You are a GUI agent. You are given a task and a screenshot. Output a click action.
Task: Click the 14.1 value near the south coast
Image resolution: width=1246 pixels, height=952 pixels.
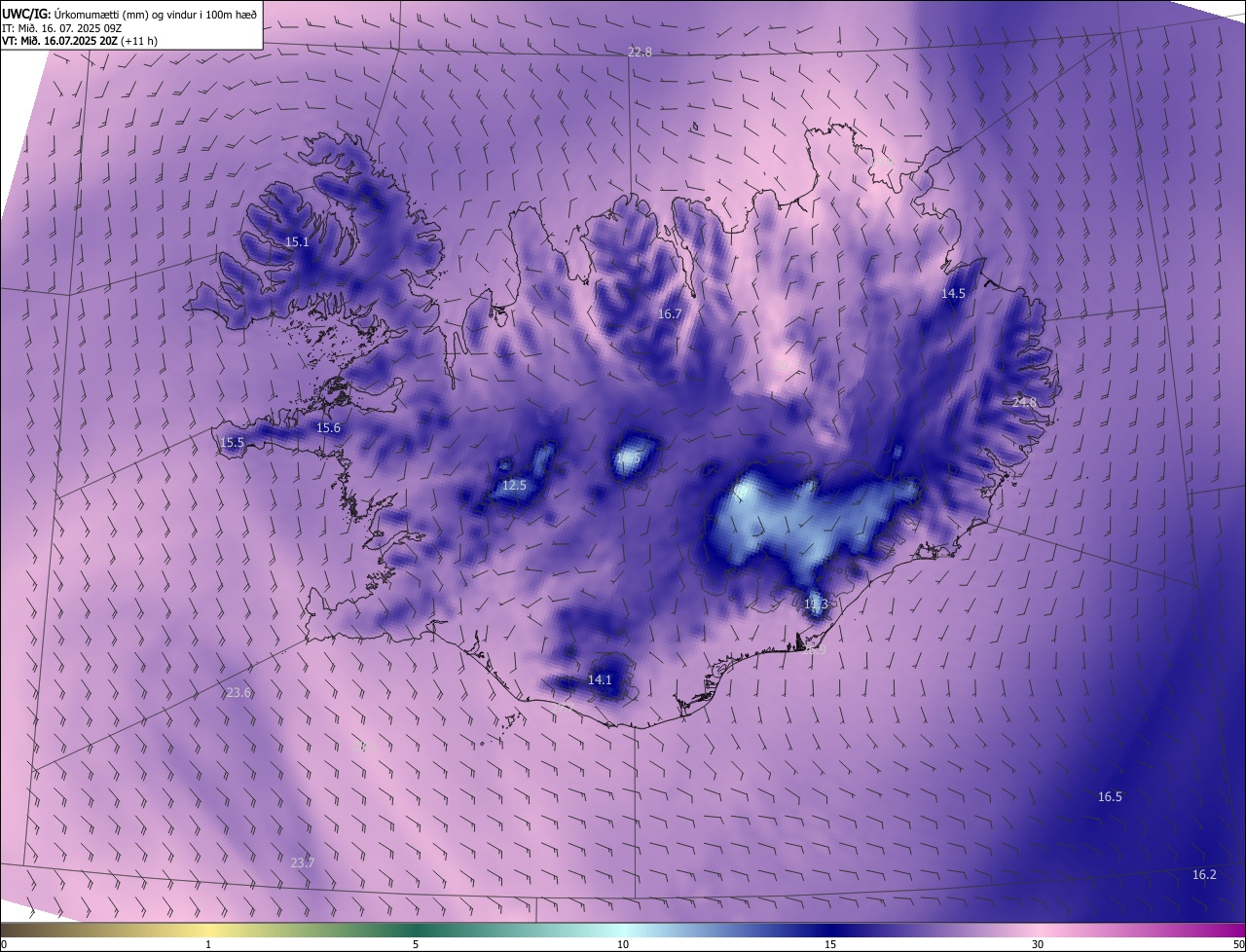click(600, 679)
